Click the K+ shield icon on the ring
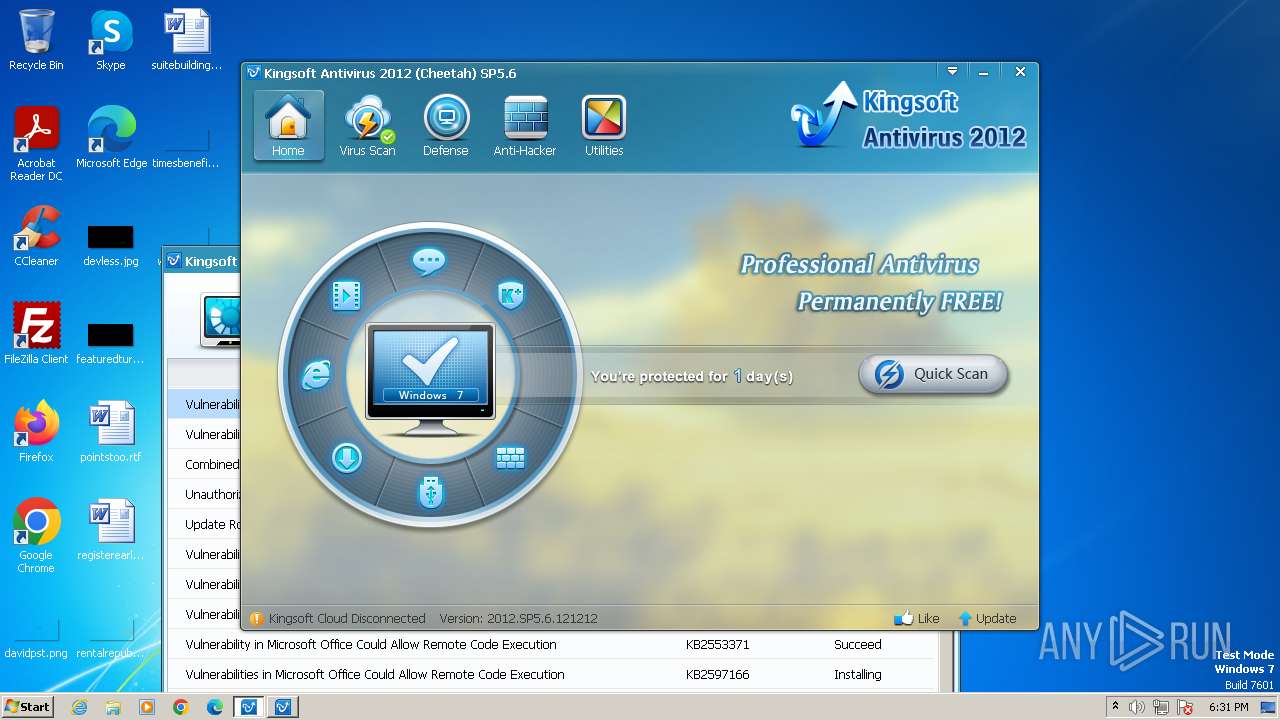Image resolution: width=1280 pixels, height=720 pixels. 511,295
